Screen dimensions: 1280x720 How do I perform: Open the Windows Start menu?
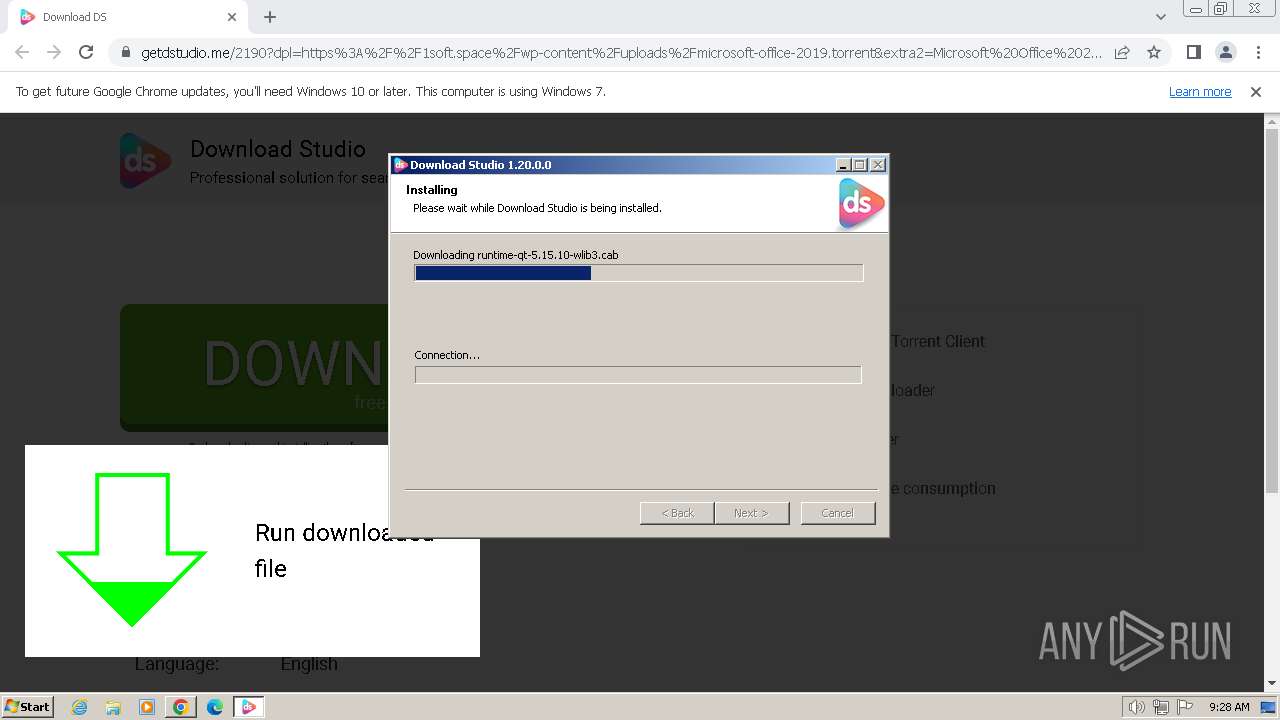[x=27, y=706]
